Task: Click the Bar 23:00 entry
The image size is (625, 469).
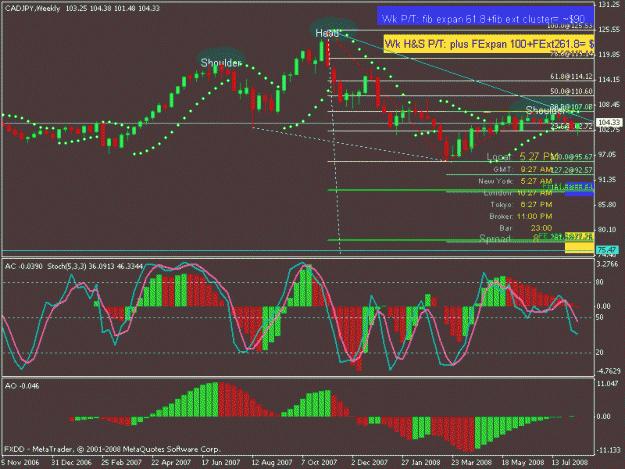Action: [526, 228]
